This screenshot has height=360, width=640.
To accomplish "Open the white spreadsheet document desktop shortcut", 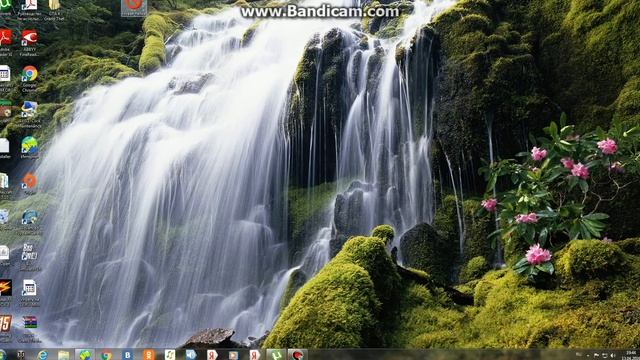I will pyautogui.click(x=29, y=293).
